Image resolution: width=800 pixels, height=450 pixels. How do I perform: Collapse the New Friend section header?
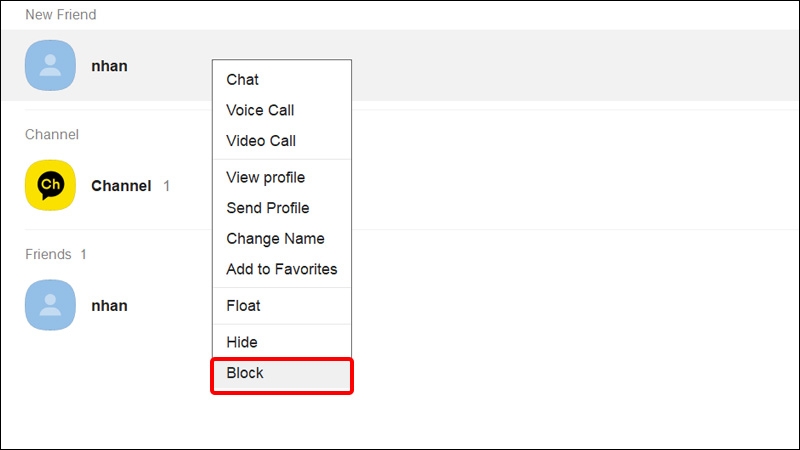pos(61,15)
